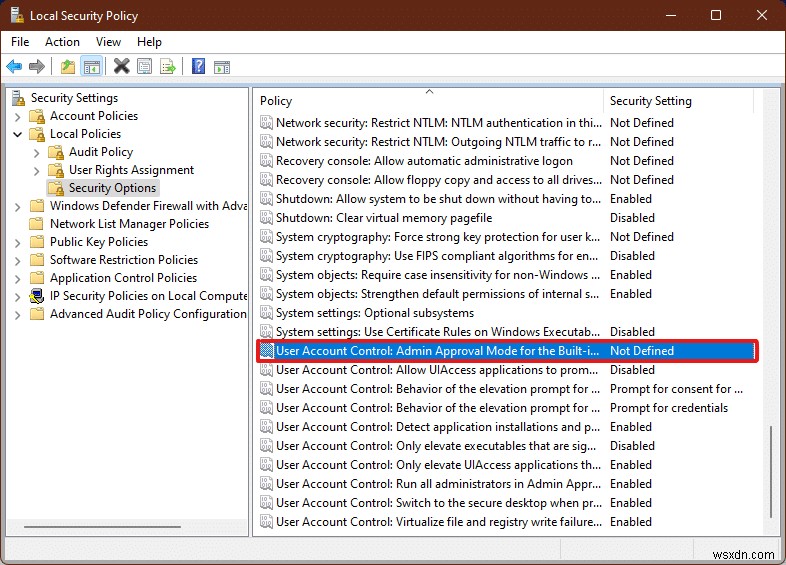Viewport: 786px width, 565px height.
Task: Select UAC Virtualize file and registry write failures
Action: 507,522
